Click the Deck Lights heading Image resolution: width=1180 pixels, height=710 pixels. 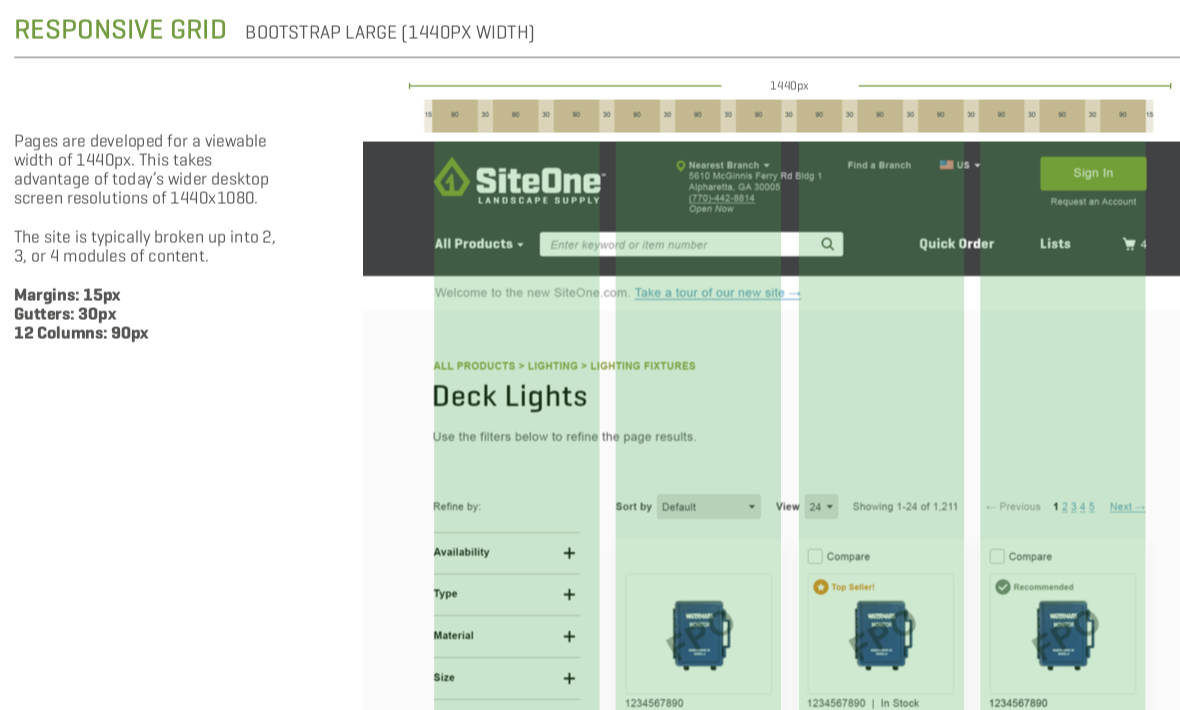pos(509,397)
